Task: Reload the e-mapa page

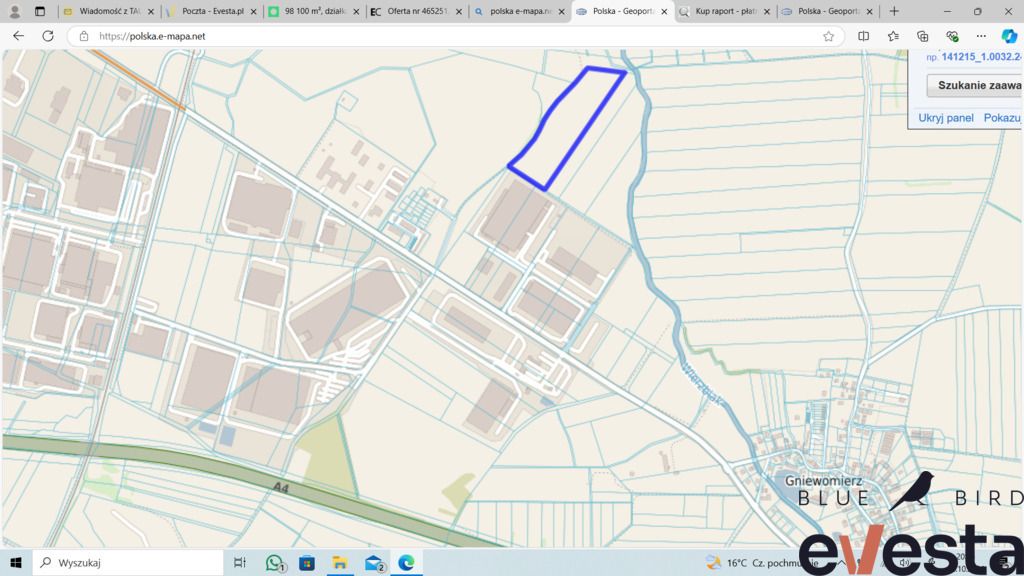Action: click(x=48, y=36)
